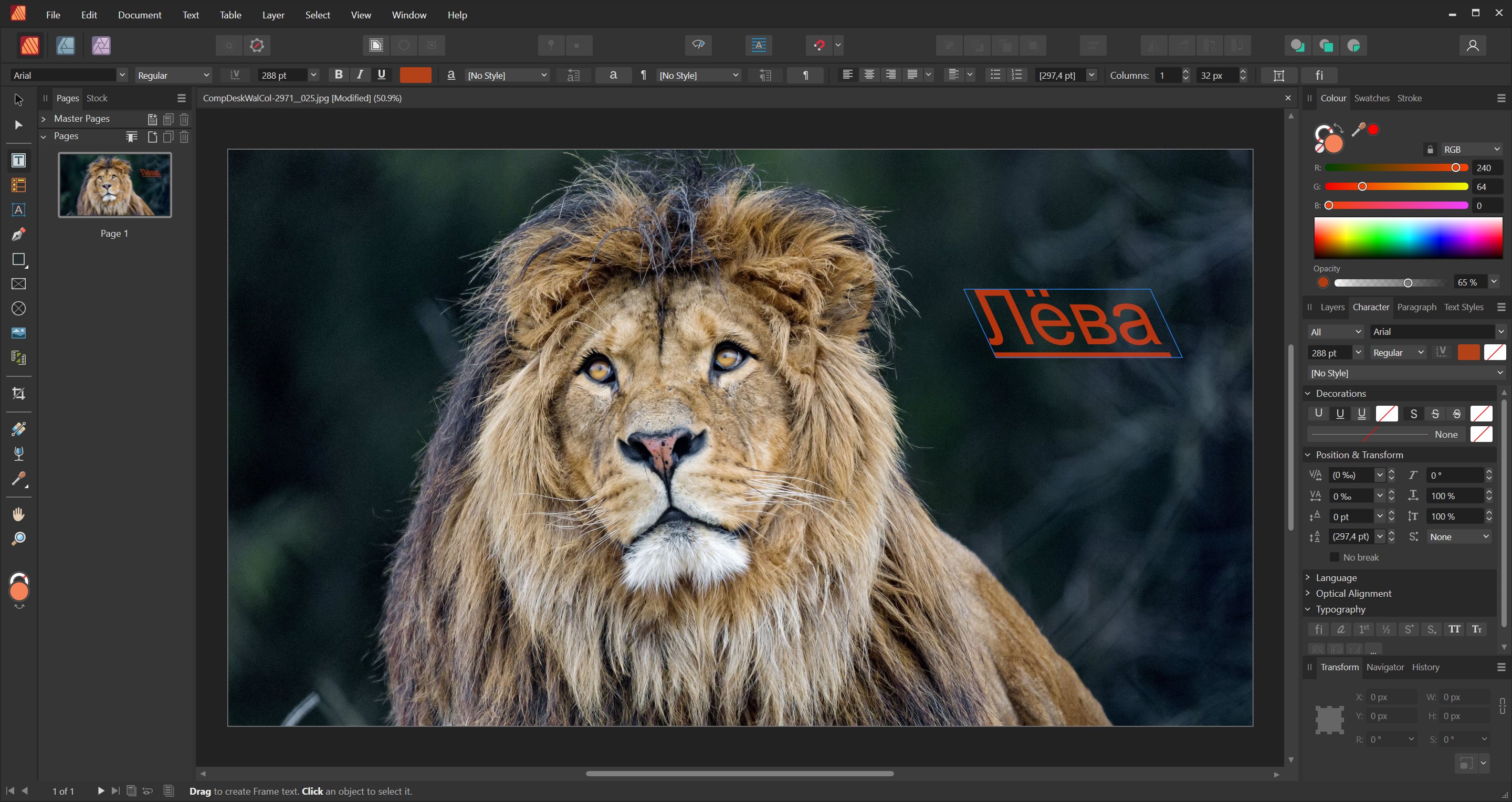Open the Layer menu
The width and height of the screenshot is (1512, 802).
point(273,15)
